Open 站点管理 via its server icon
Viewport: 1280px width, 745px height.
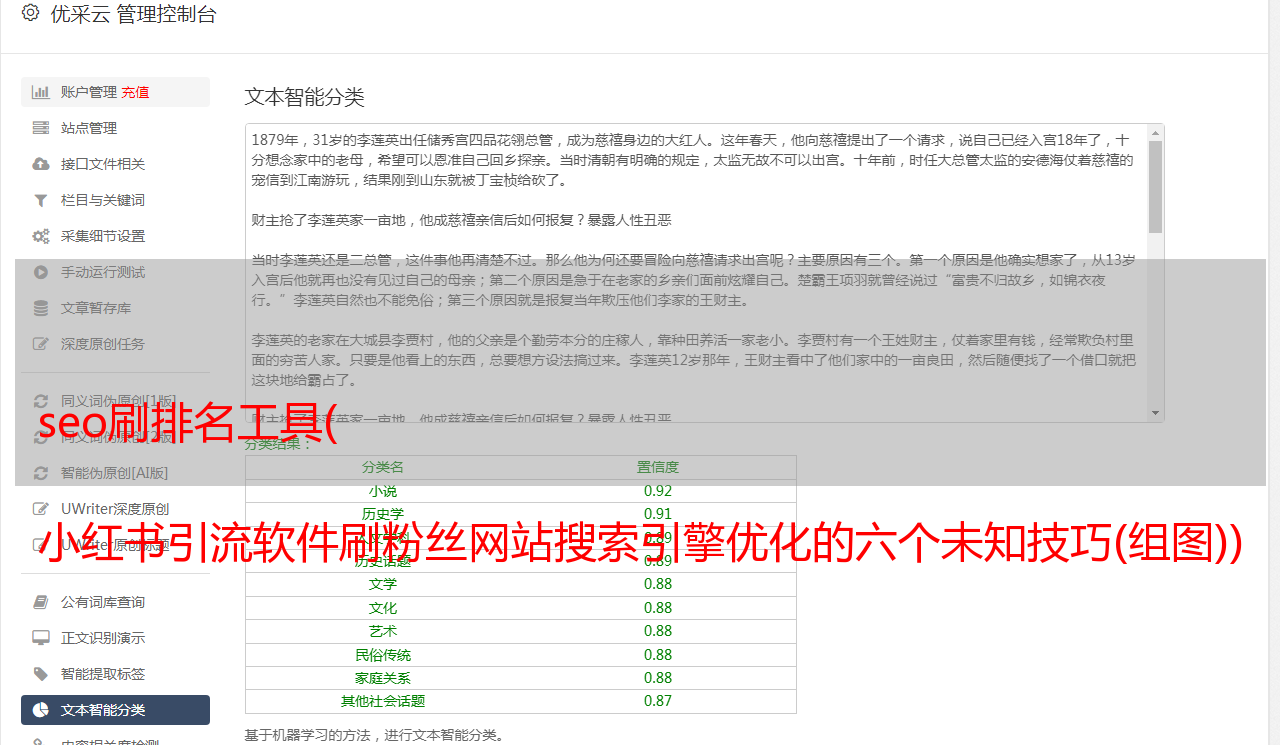pyautogui.click(x=41, y=128)
